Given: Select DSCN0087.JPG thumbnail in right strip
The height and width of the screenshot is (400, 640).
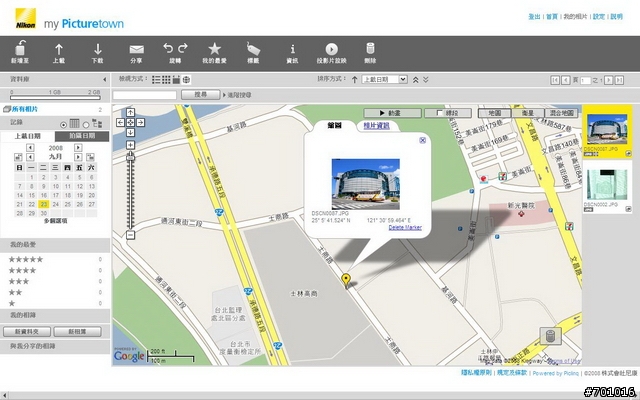Looking at the screenshot, I should (607, 131).
